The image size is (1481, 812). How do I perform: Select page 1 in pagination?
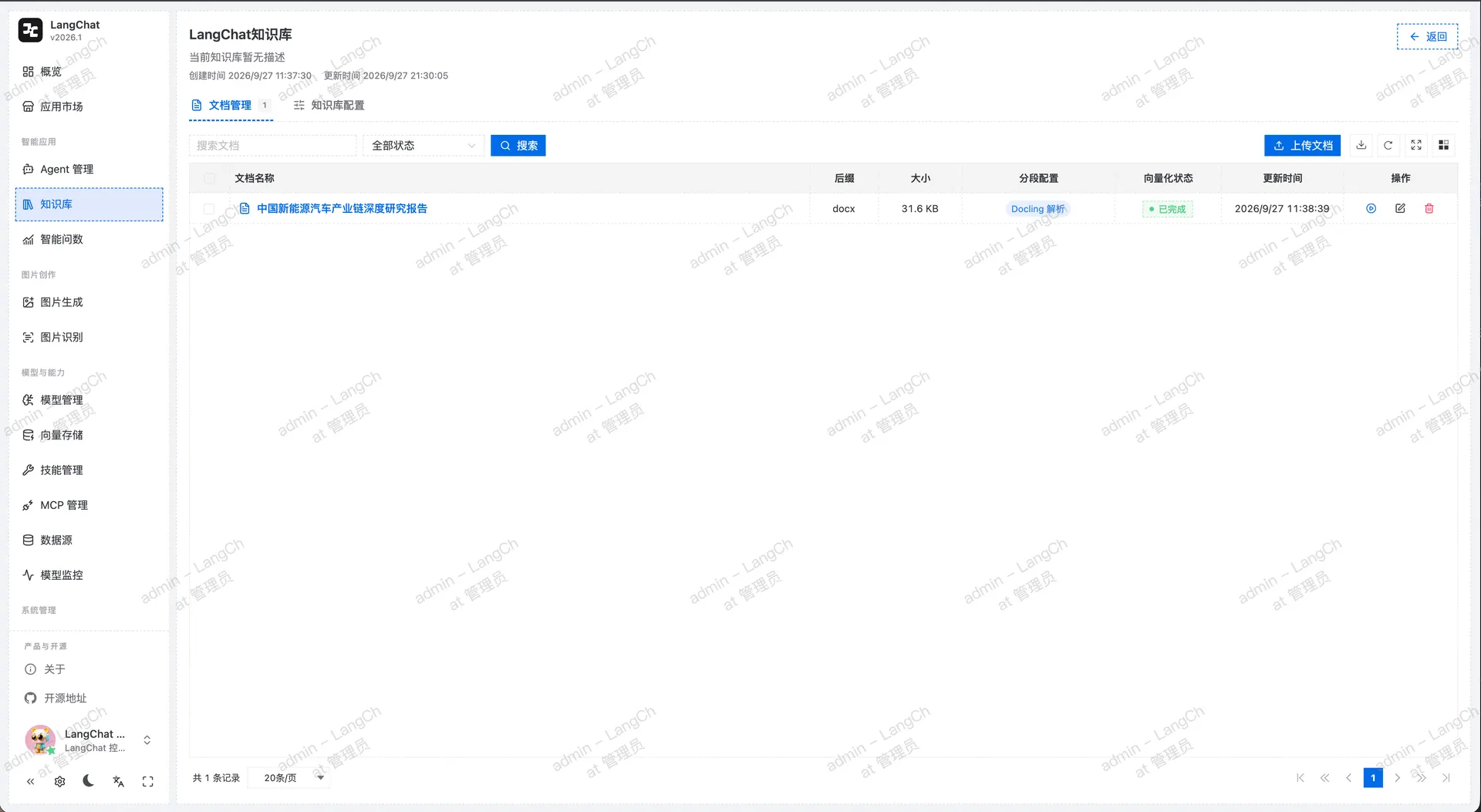(x=1373, y=778)
